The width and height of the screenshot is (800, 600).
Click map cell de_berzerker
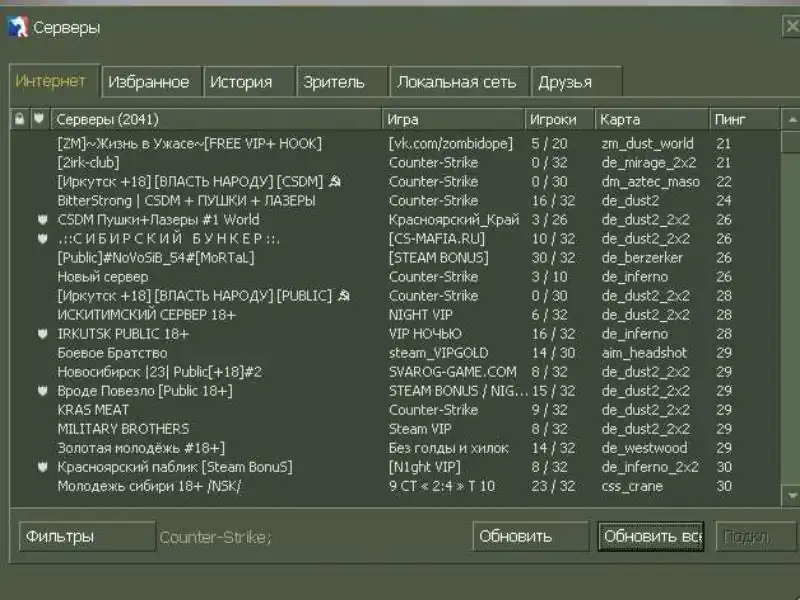(x=642, y=258)
